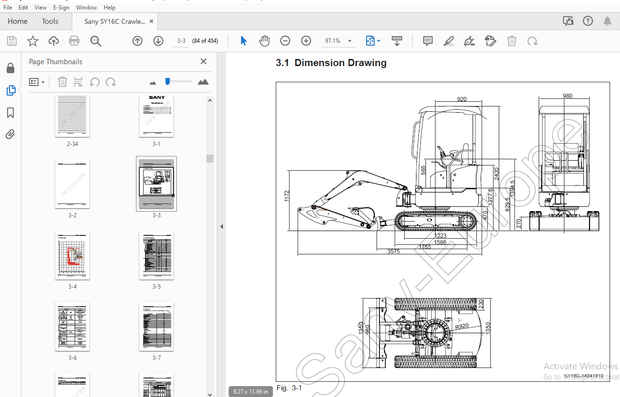Open the Help question mark icon

[588, 21]
